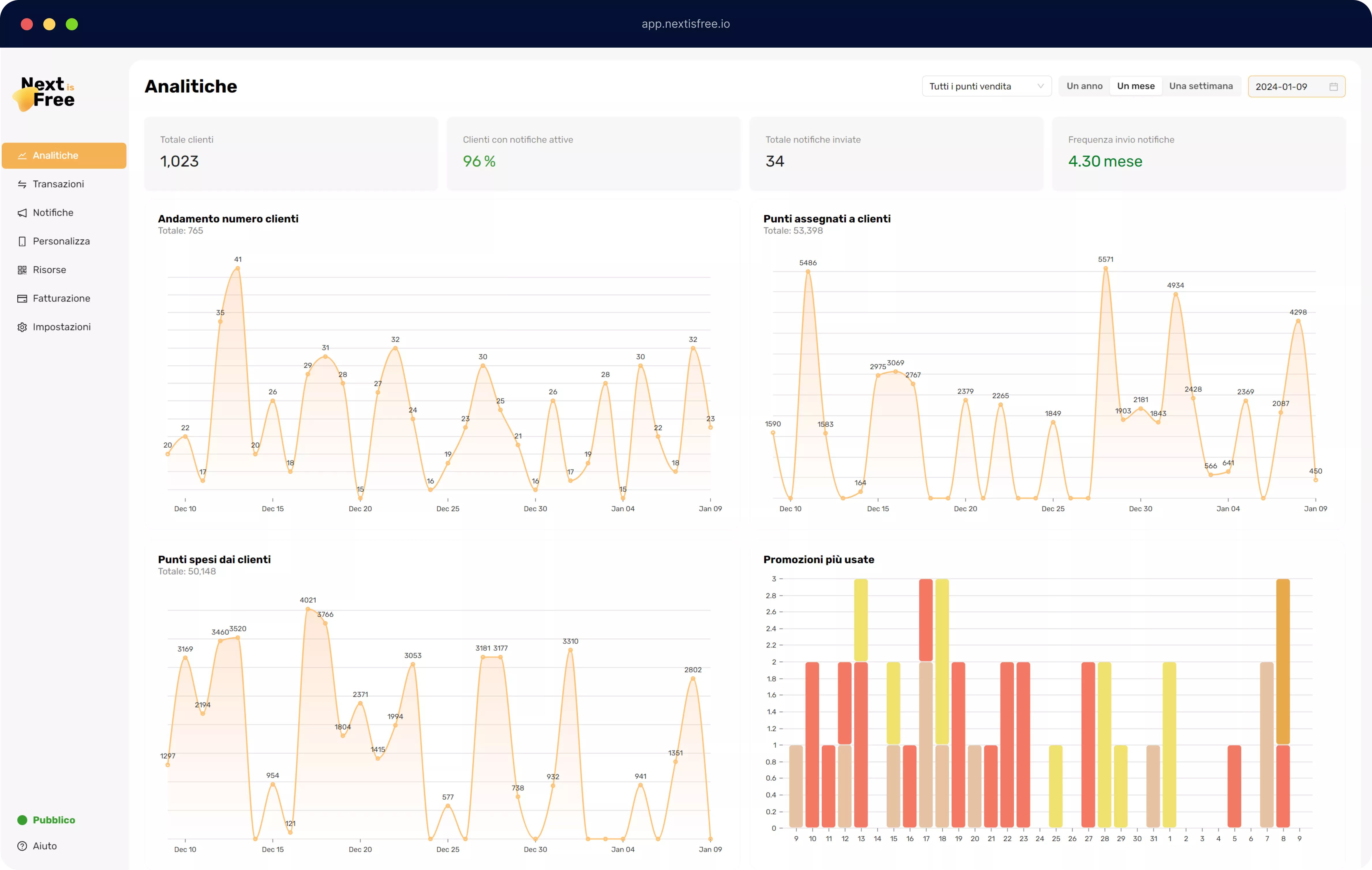The image size is (1372, 870).
Task: Click the Totale notifiche inviate value 34
Action: coord(775,161)
